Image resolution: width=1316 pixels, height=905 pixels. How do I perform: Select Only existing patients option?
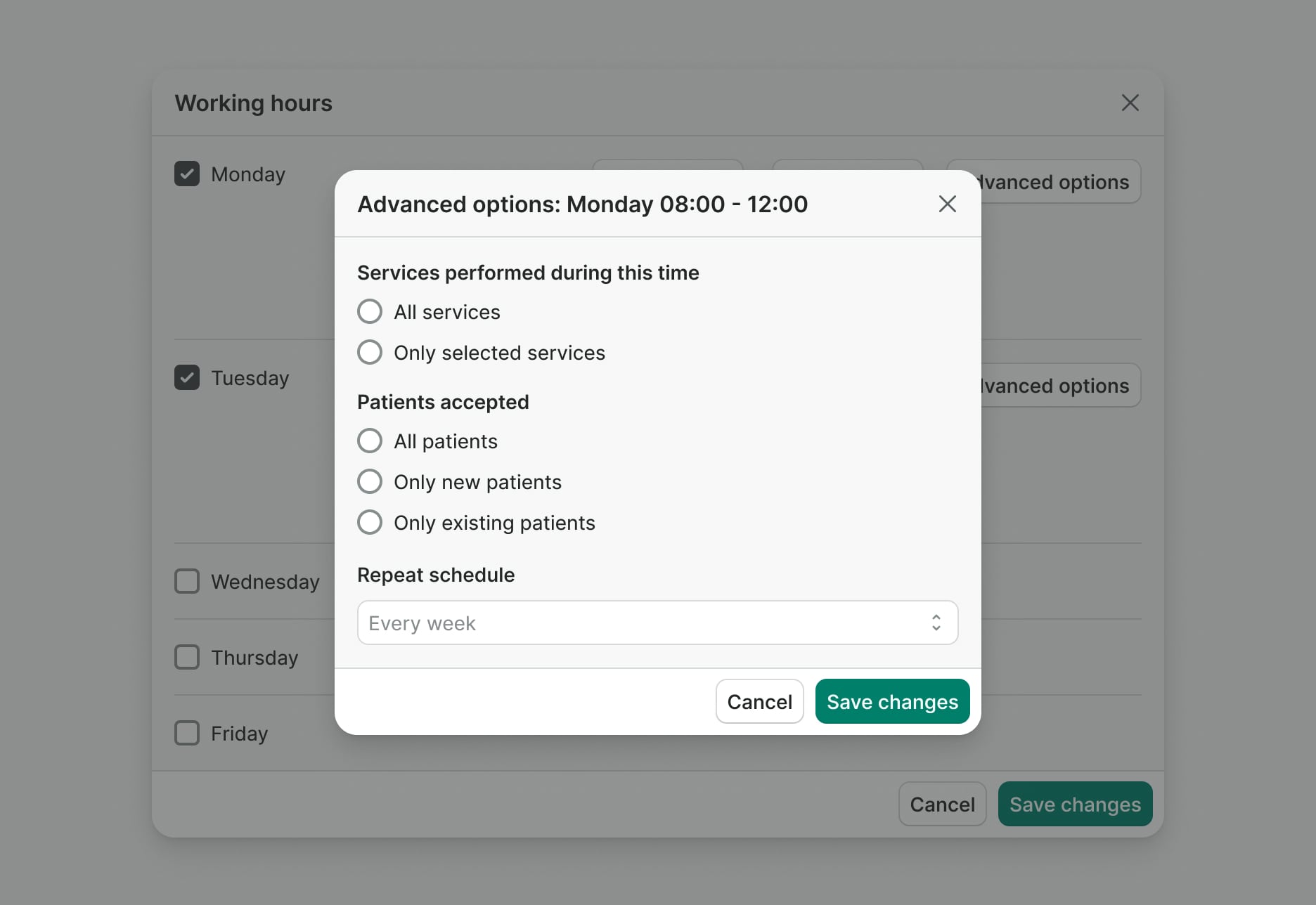[x=370, y=522]
